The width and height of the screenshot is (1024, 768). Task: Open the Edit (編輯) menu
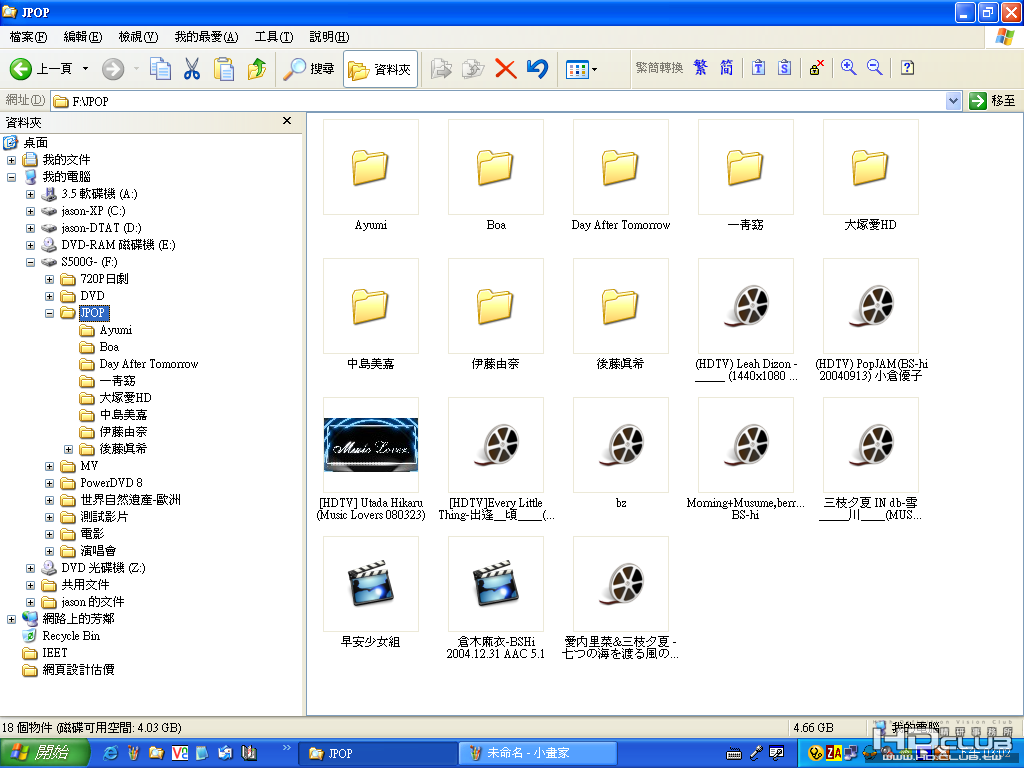[82, 37]
